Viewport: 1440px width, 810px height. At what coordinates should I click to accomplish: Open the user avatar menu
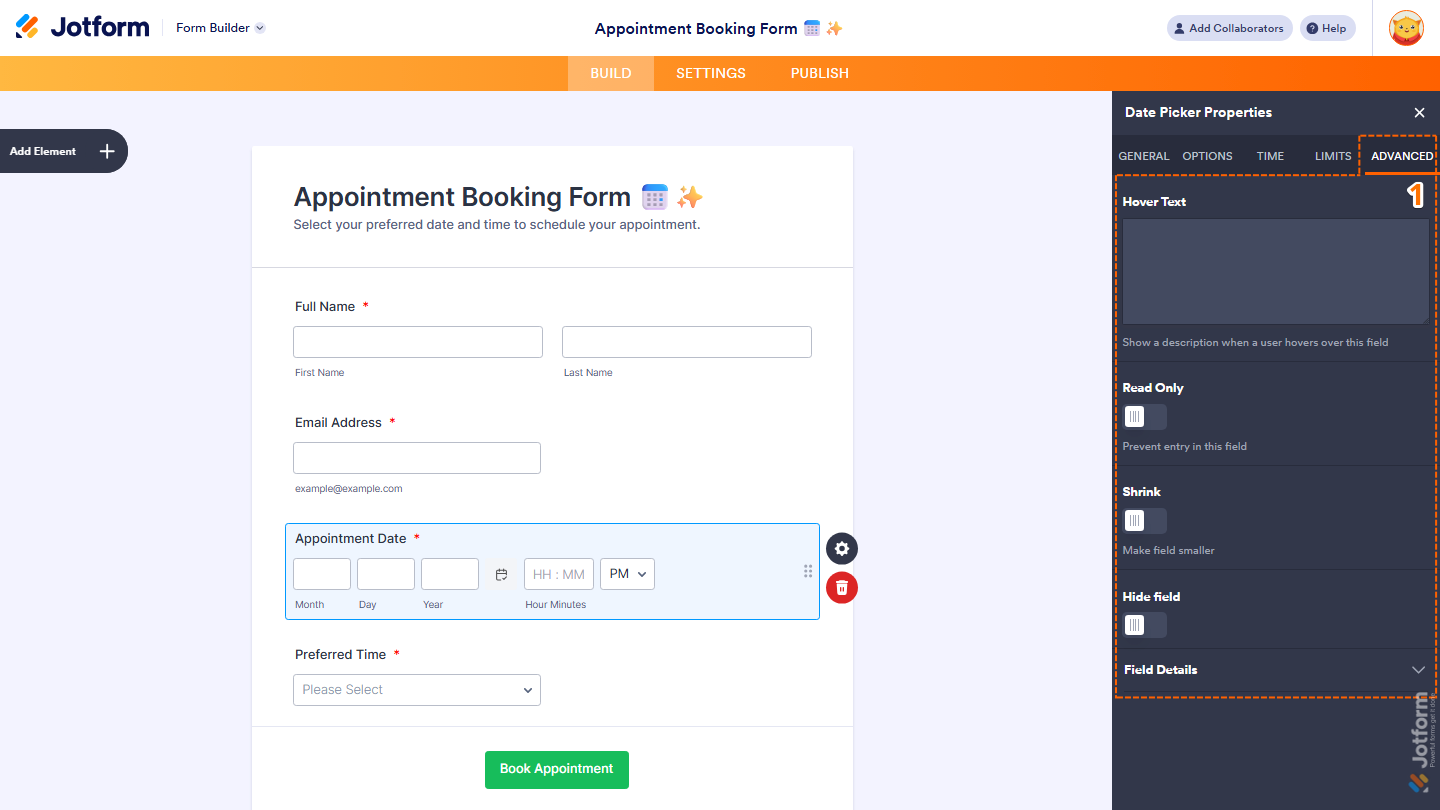[x=1406, y=28]
